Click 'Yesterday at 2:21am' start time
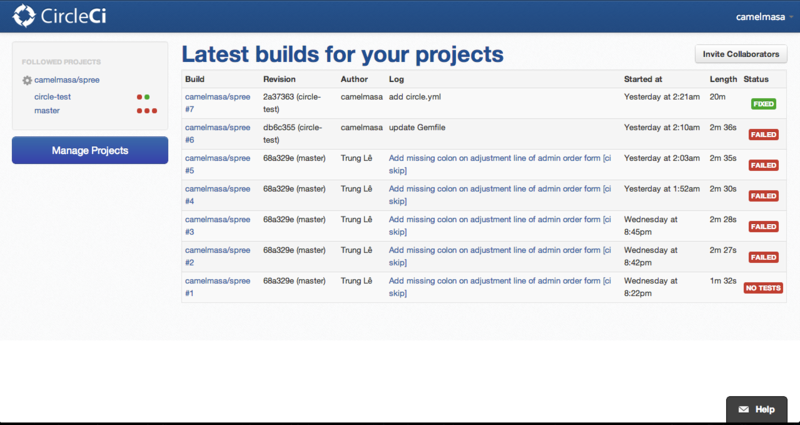 click(x=662, y=97)
